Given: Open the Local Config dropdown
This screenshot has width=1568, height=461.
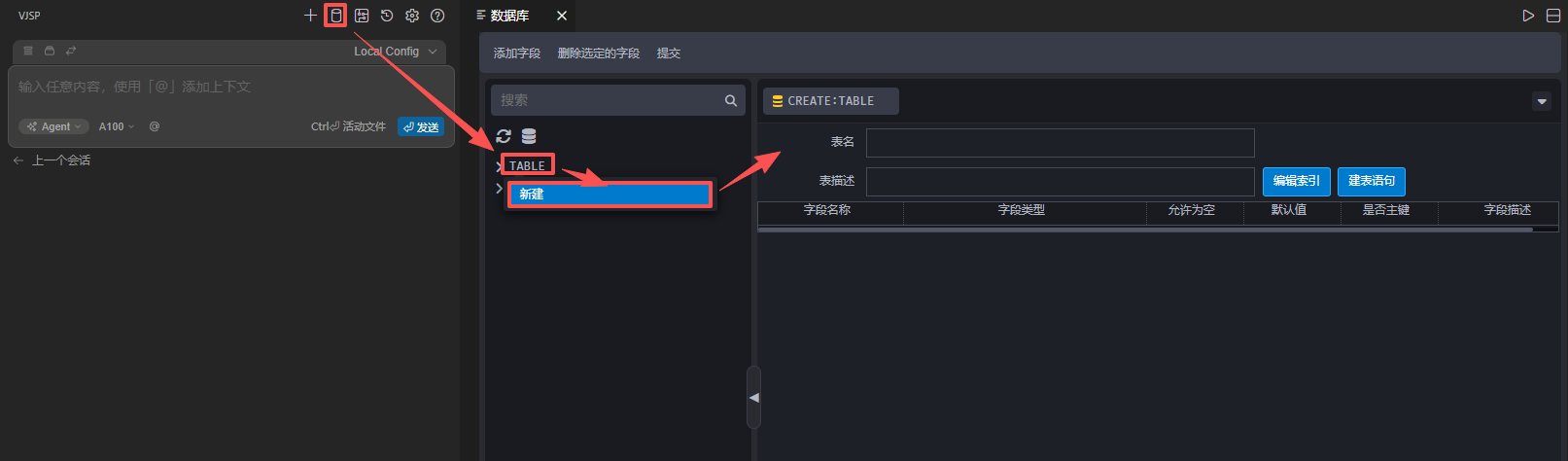Looking at the screenshot, I should point(395,52).
